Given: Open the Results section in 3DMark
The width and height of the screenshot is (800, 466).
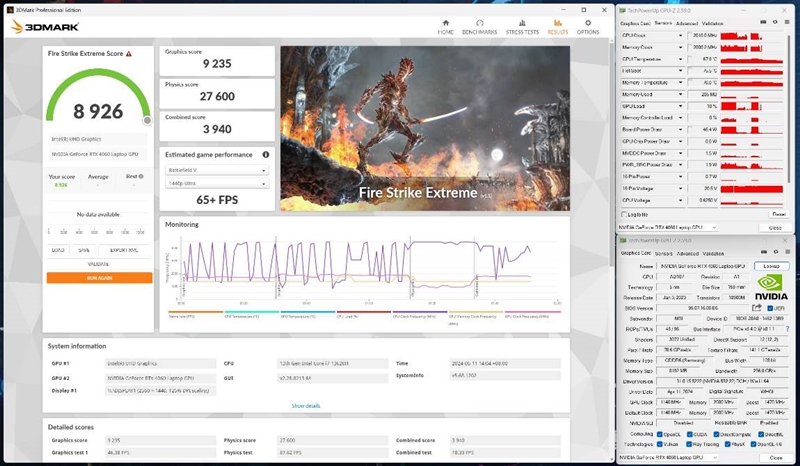Looking at the screenshot, I should [x=558, y=27].
